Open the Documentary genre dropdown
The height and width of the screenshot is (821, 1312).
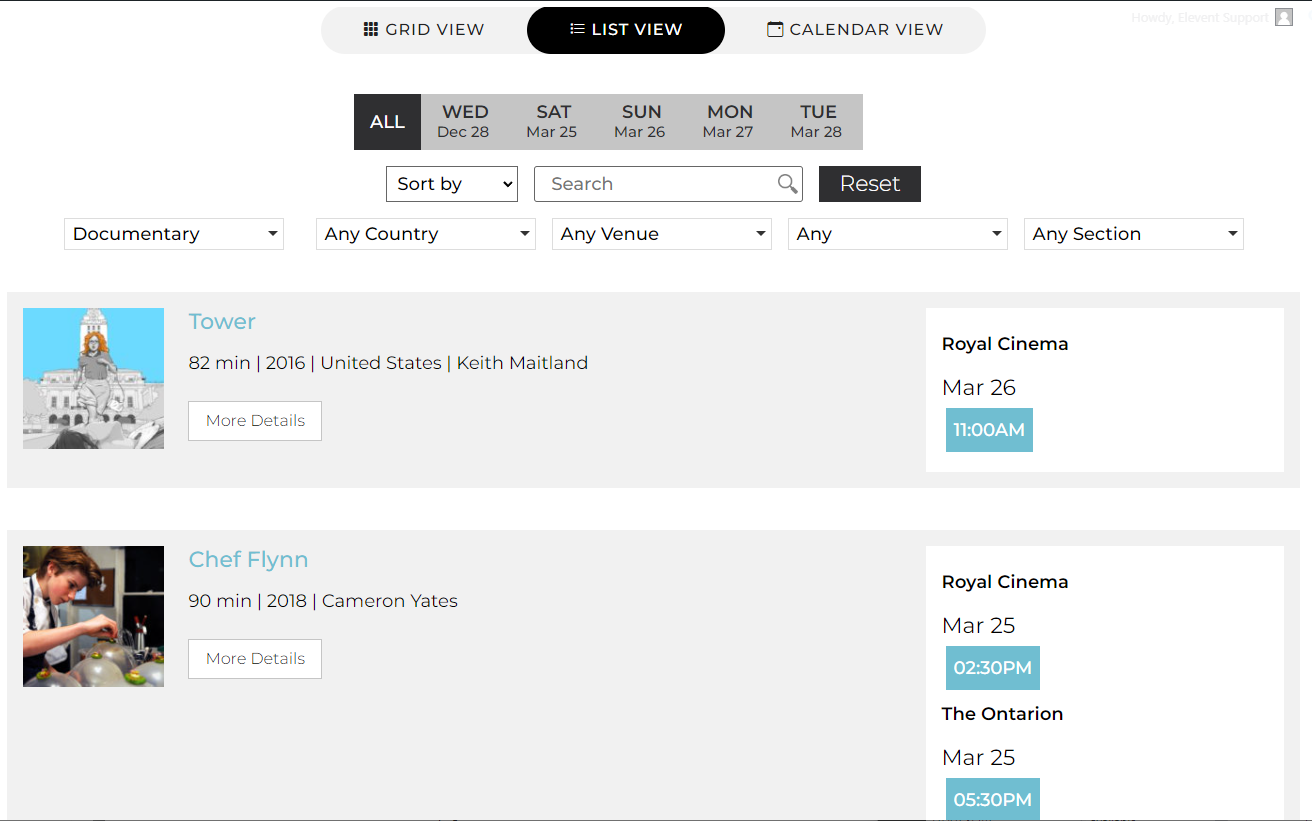(174, 234)
